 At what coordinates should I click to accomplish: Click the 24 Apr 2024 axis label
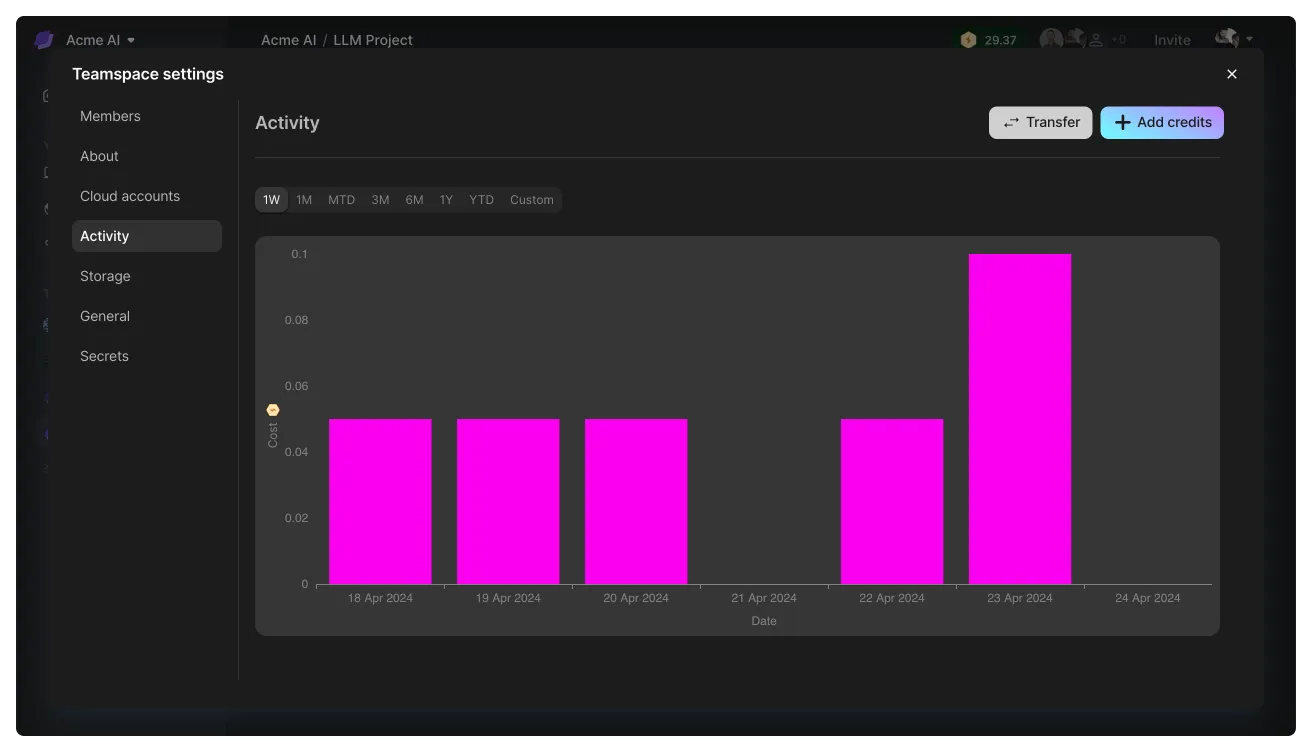tap(1148, 598)
